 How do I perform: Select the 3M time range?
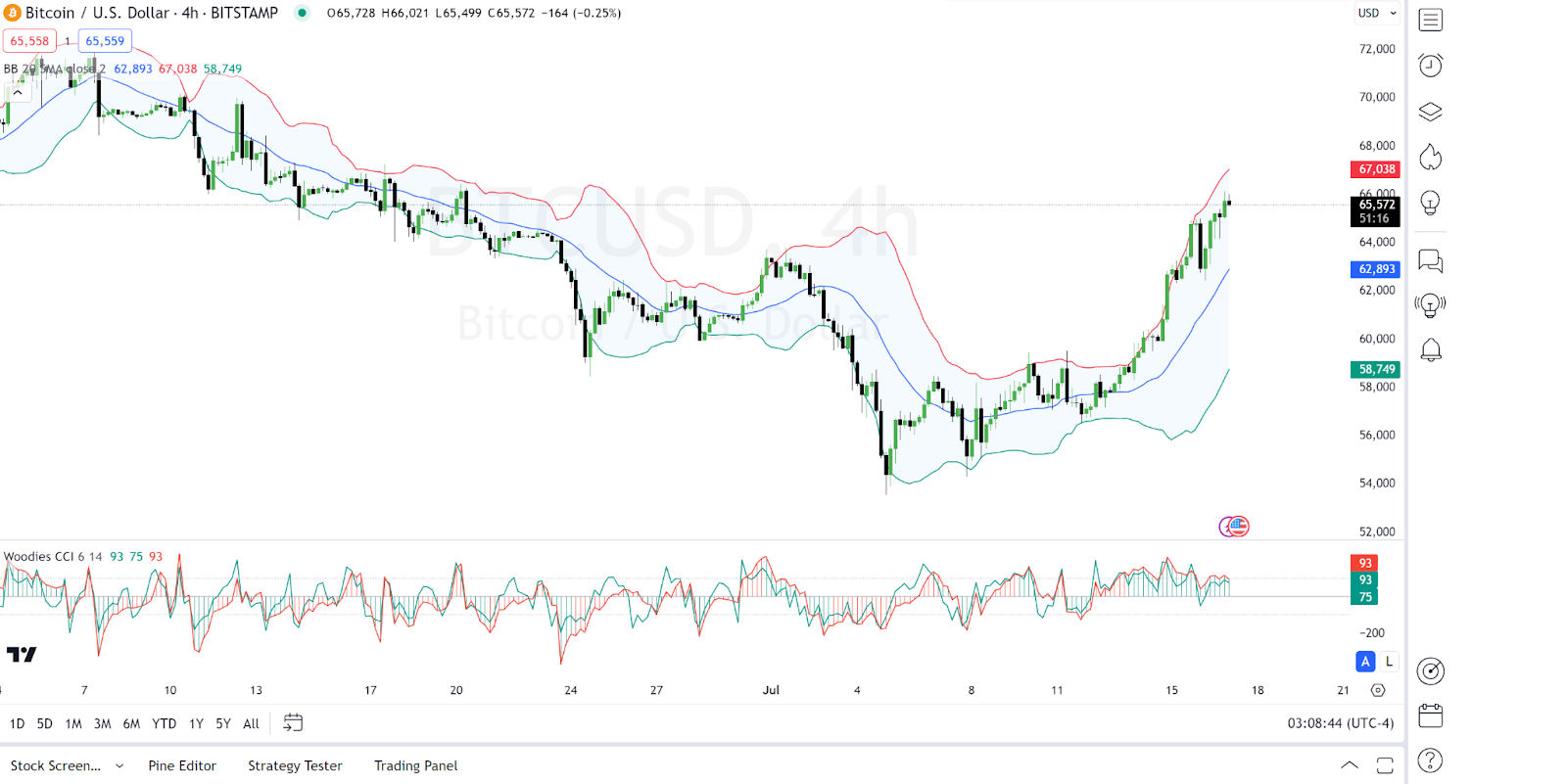click(102, 723)
